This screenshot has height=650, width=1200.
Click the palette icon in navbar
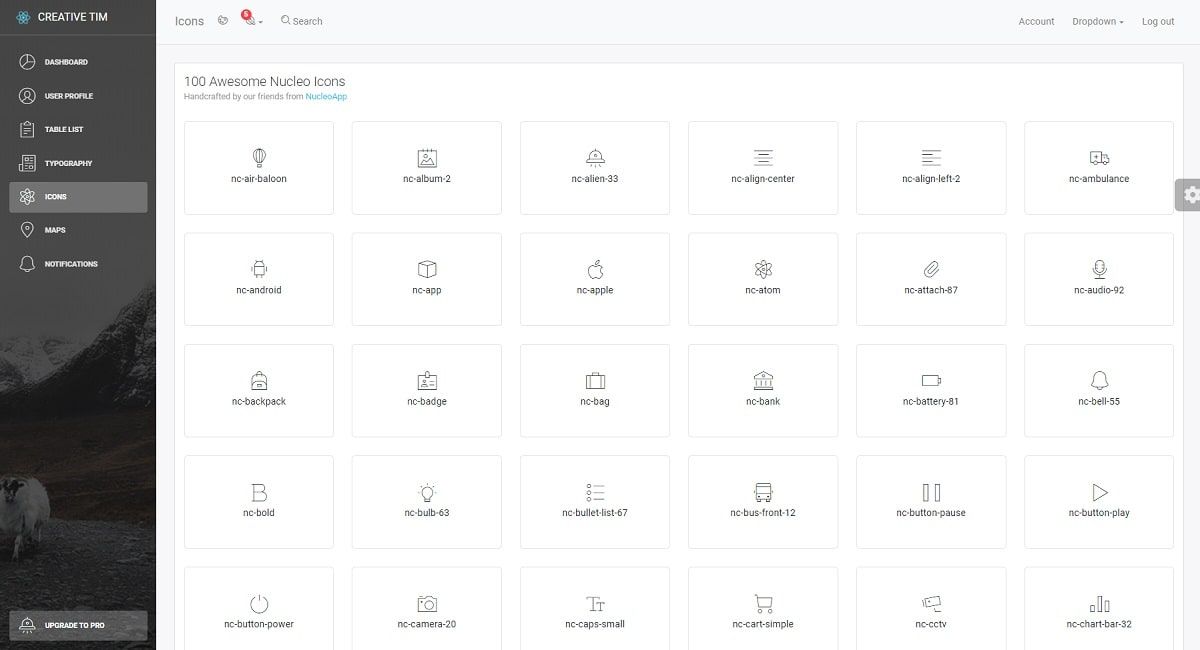point(223,21)
